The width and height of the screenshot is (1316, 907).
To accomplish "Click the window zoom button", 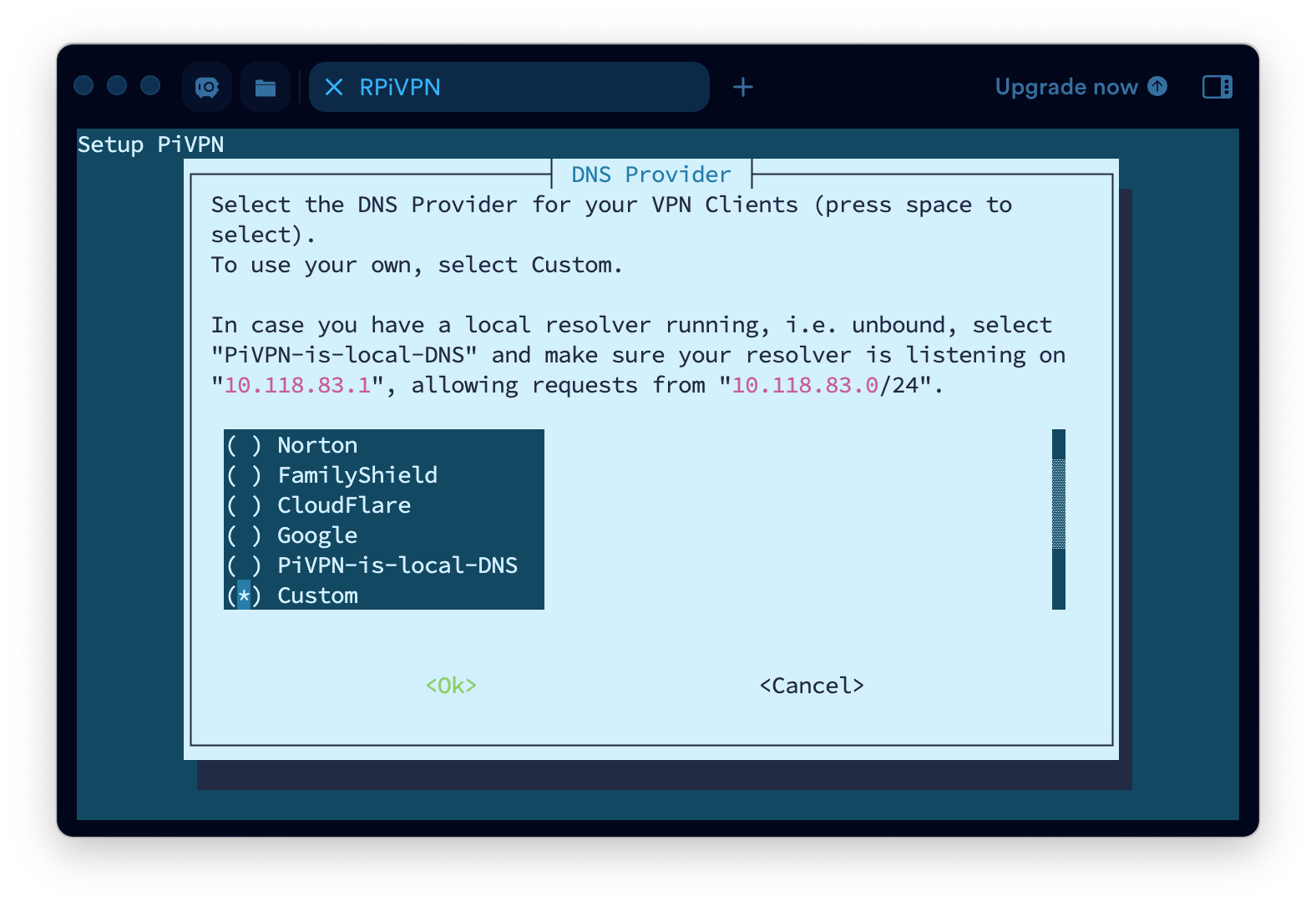I will (150, 86).
